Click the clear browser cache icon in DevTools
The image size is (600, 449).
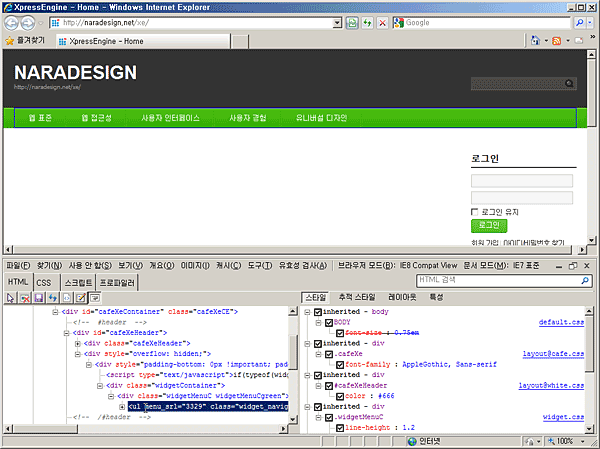[x=24, y=298]
